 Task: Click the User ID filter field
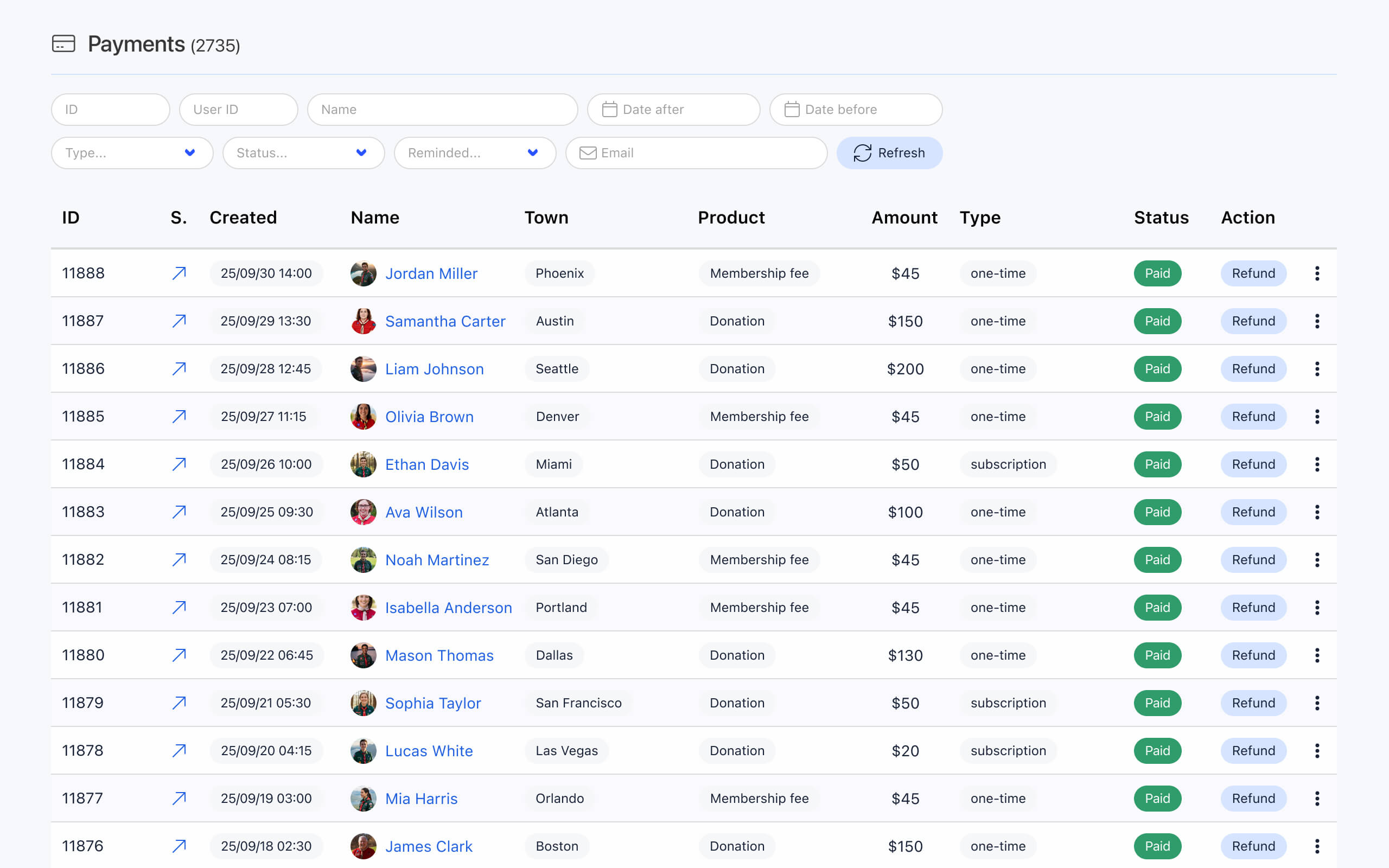pos(238,109)
